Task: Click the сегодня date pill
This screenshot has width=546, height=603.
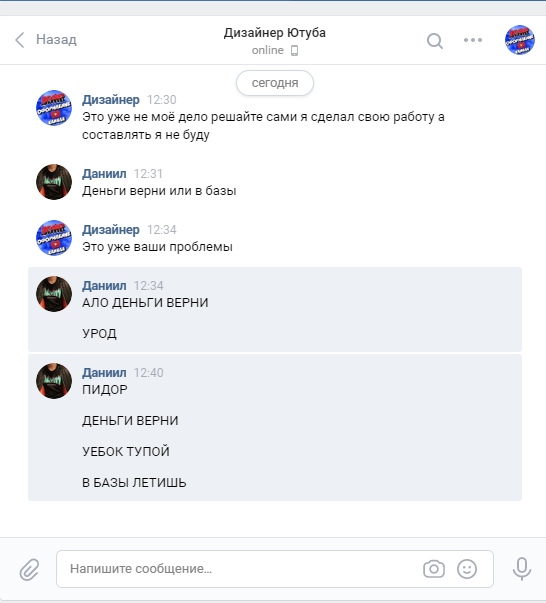Action: pyautogui.click(x=275, y=83)
